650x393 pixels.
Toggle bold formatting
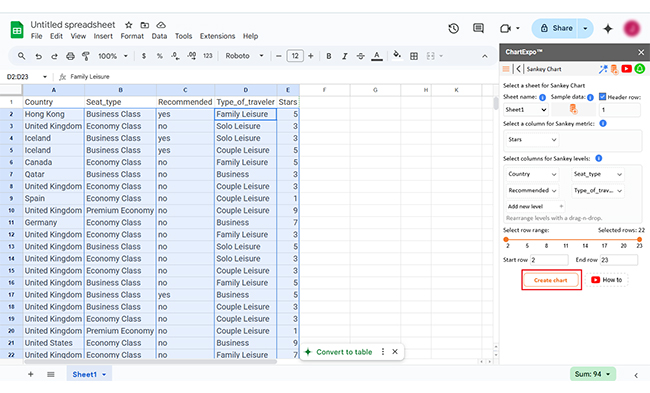pyautogui.click(x=329, y=56)
